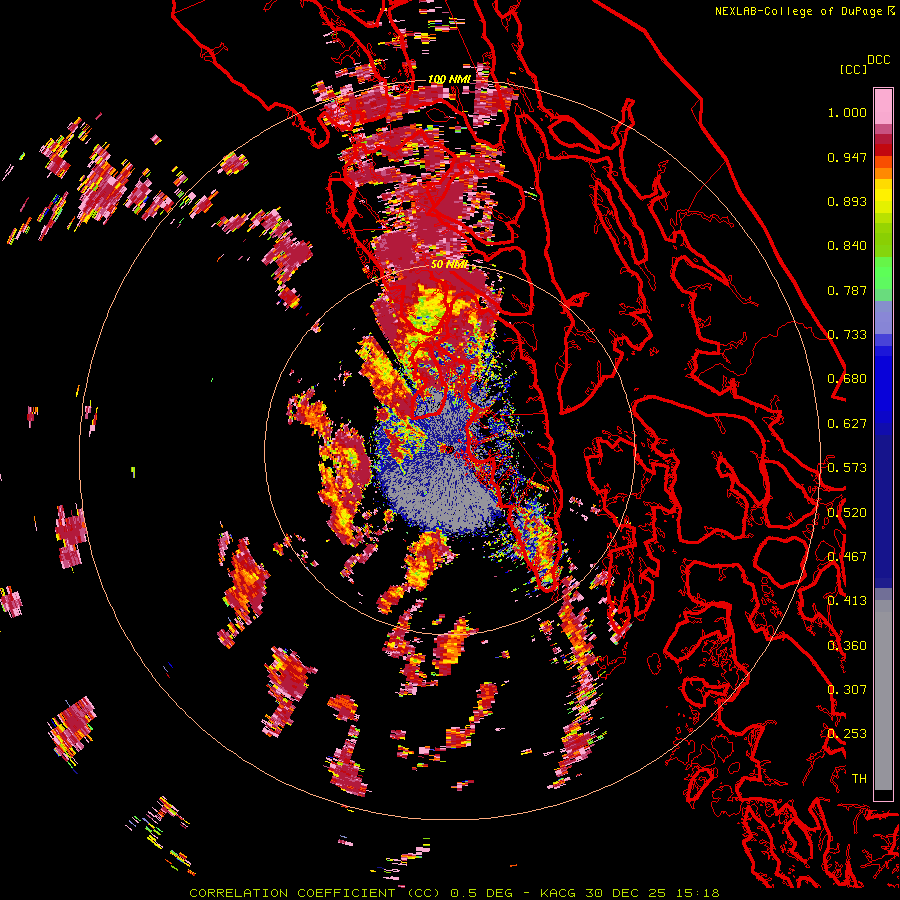Click the 0.360 scale value
The image size is (900, 900).
(847, 646)
